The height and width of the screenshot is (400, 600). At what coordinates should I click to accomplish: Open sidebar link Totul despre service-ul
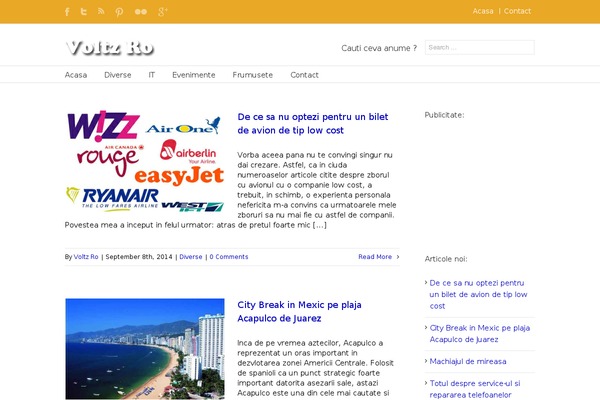(x=474, y=389)
